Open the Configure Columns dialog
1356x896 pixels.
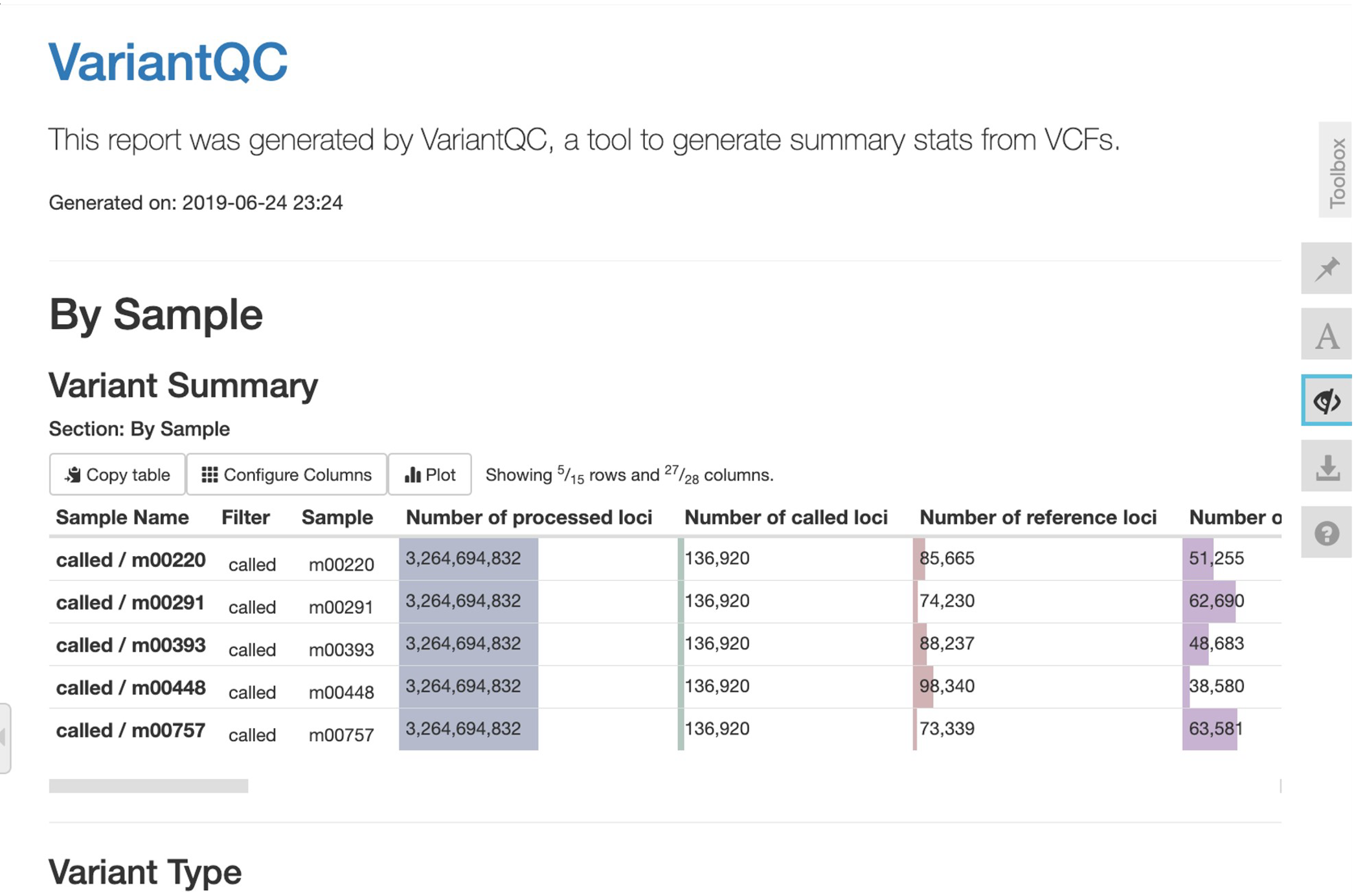tap(286, 475)
